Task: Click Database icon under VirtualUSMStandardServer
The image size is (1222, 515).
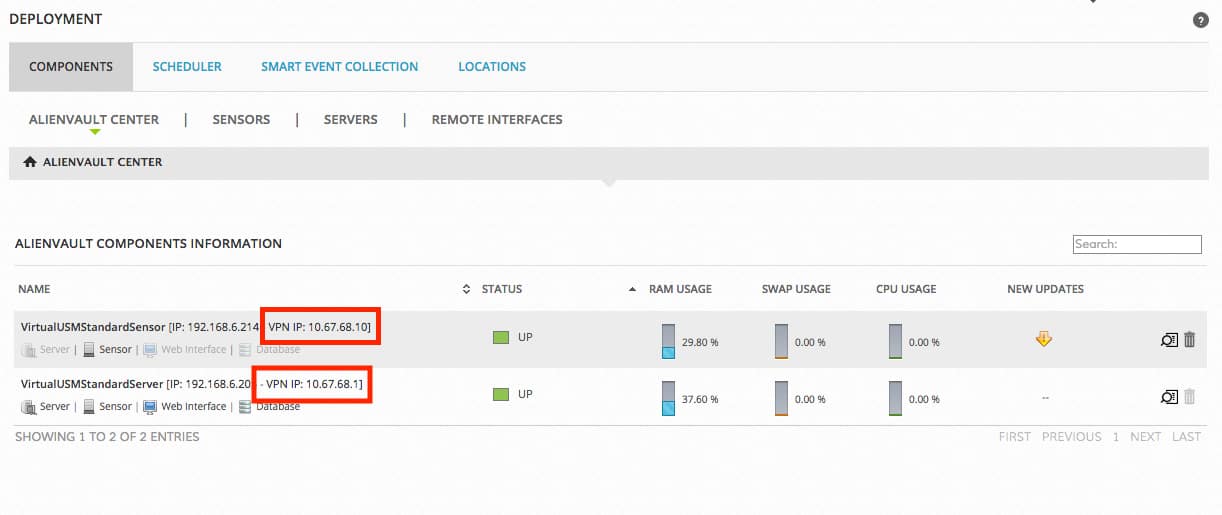Action: pyautogui.click(x=245, y=407)
